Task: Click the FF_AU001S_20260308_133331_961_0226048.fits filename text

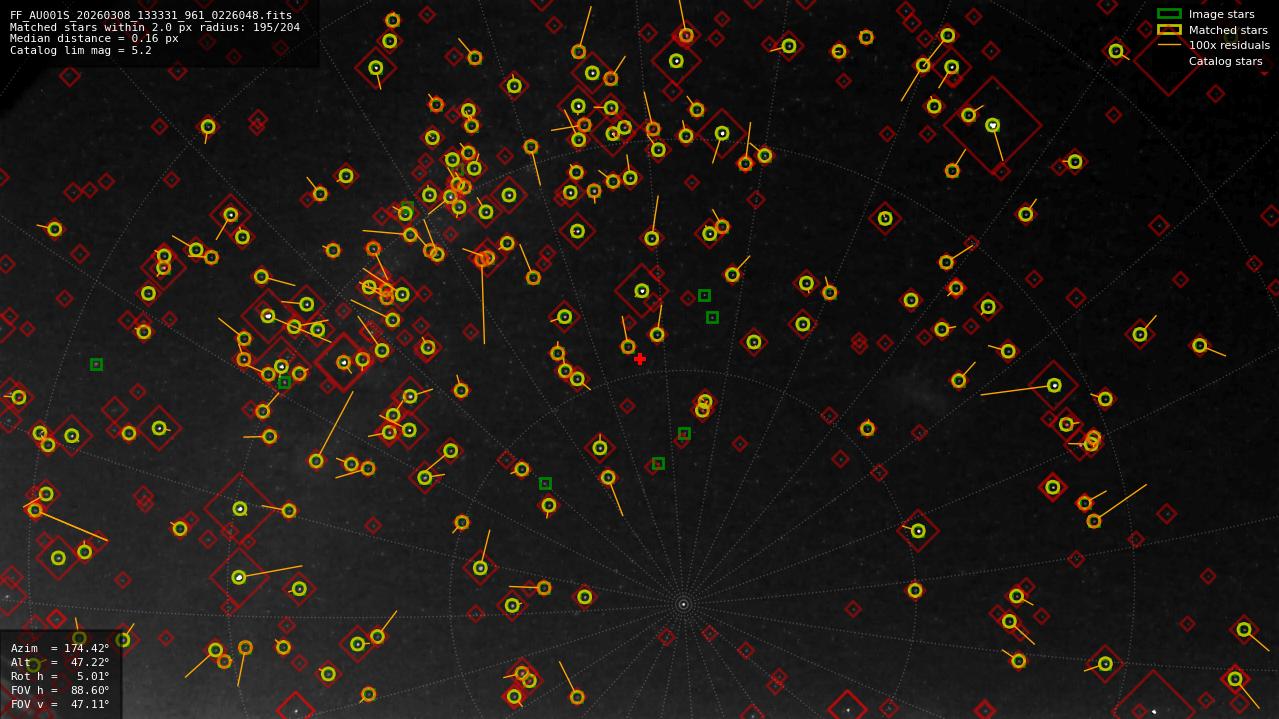Action: [151, 15]
